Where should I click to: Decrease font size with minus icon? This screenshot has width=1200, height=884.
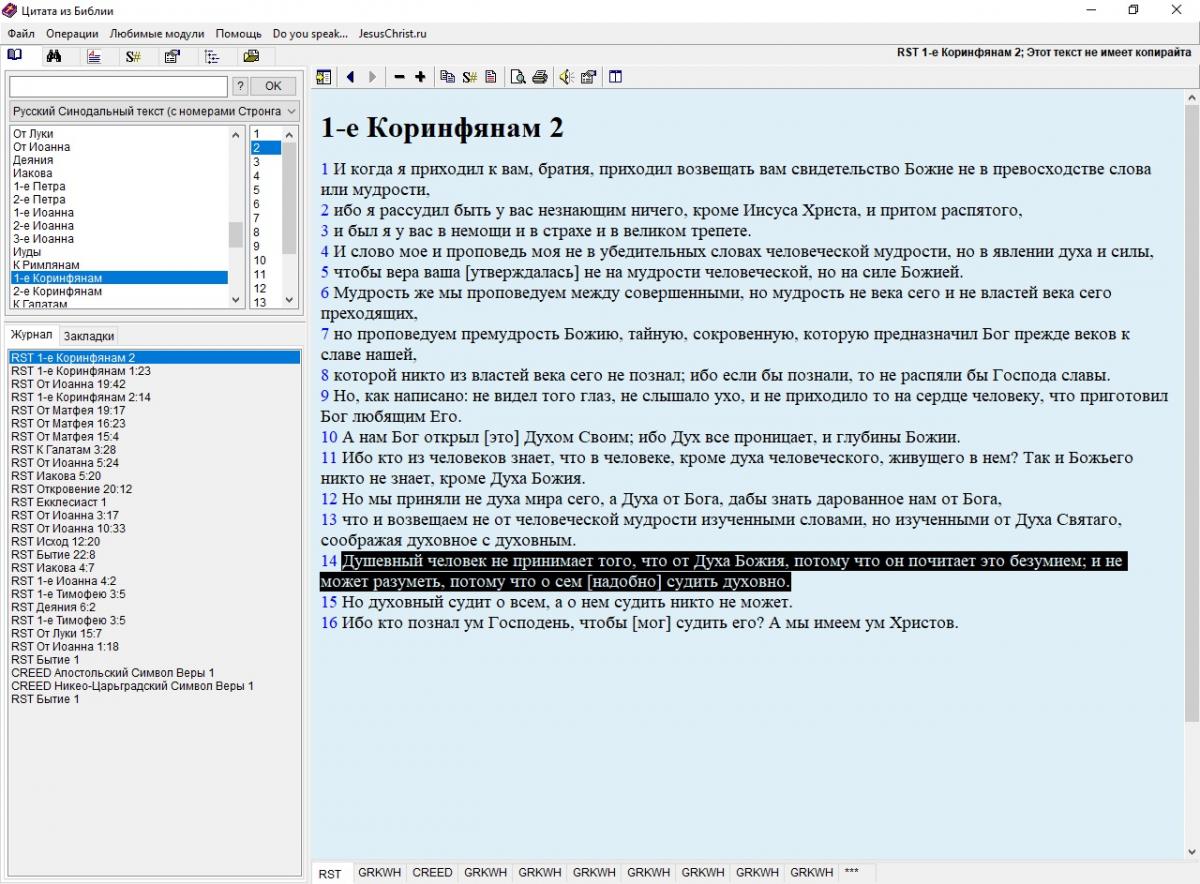[399, 77]
